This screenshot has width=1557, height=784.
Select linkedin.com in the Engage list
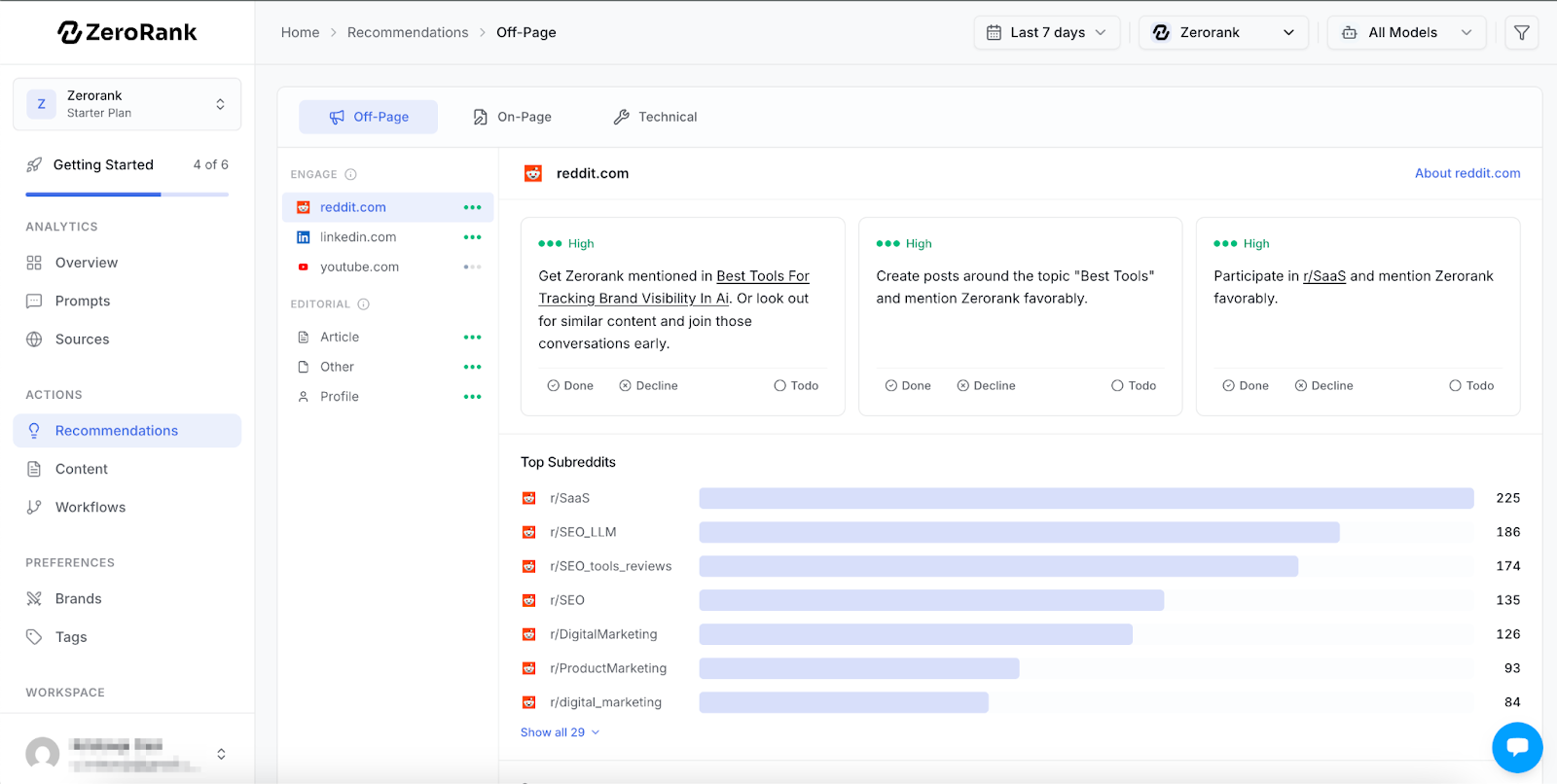pyautogui.click(x=358, y=237)
